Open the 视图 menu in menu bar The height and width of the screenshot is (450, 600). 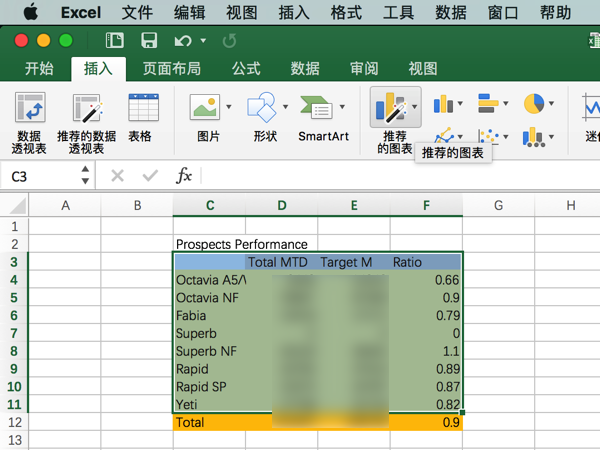(x=241, y=13)
